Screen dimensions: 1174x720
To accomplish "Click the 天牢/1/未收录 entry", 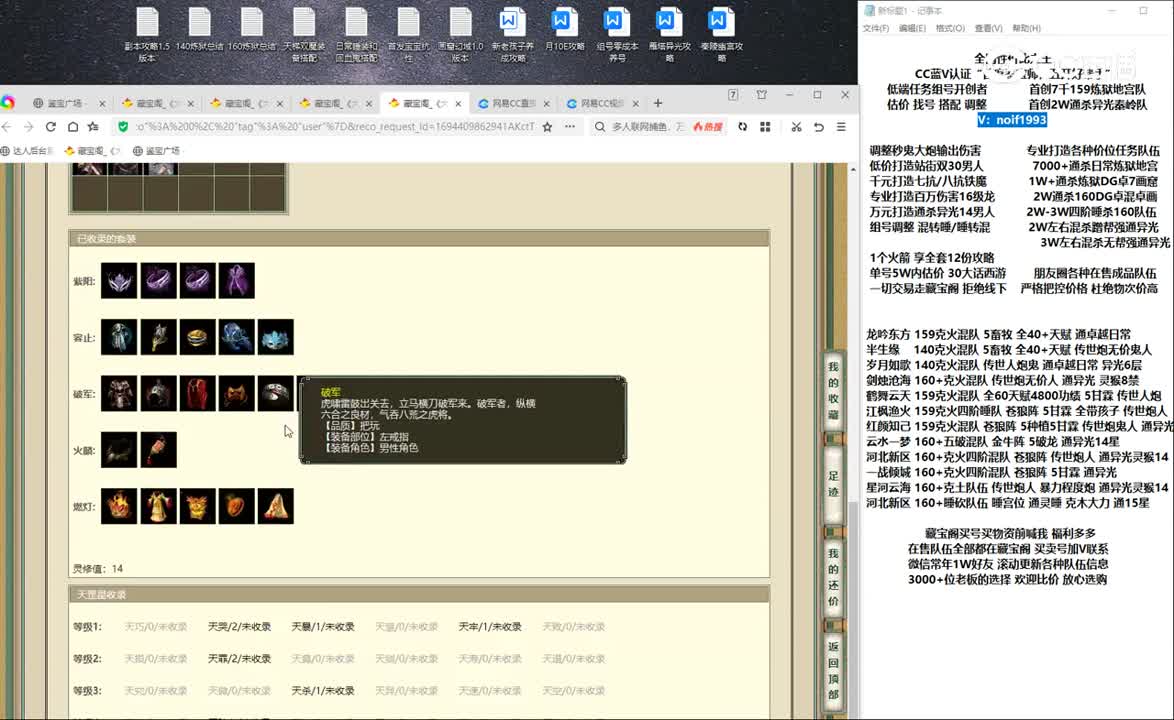I will (490, 626).
